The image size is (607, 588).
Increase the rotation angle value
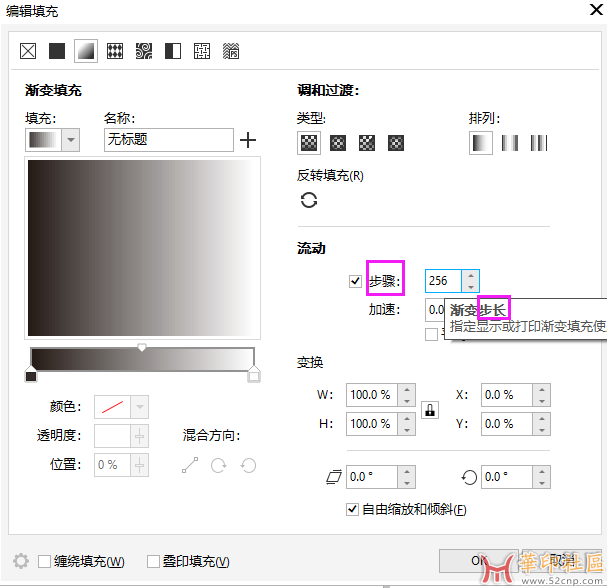tap(542, 471)
